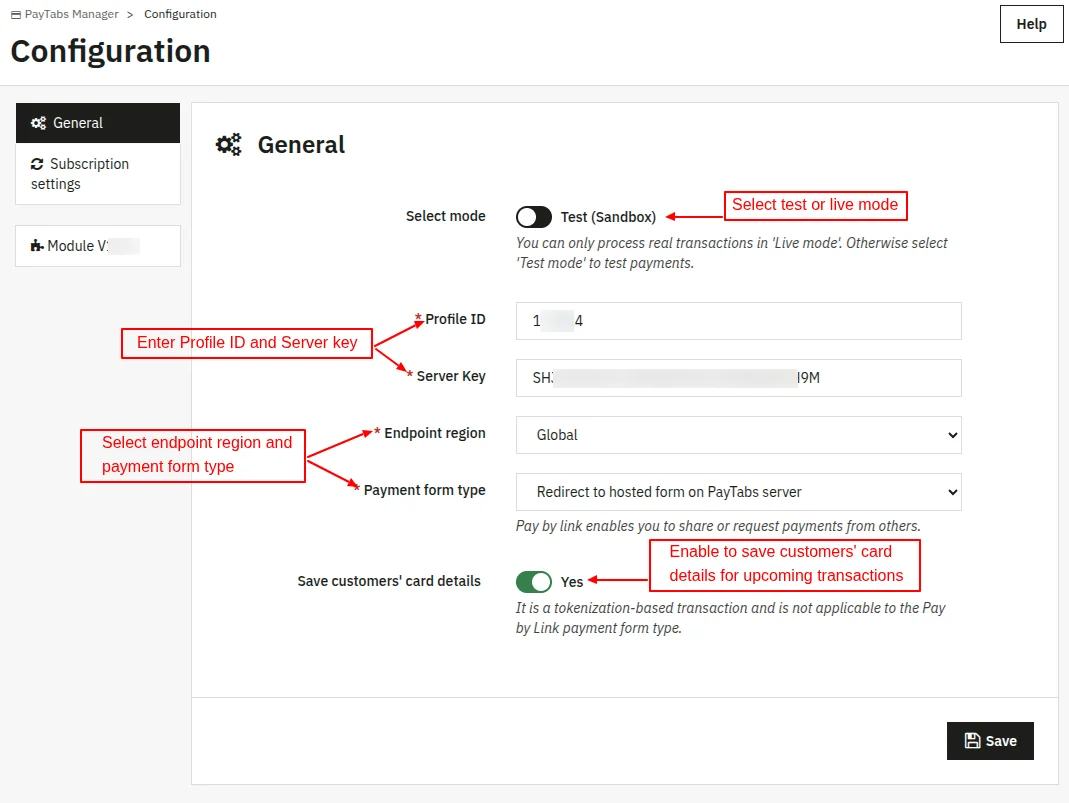Open the Module Version item
The width and height of the screenshot is (1069, 803).
coord(98,246)
